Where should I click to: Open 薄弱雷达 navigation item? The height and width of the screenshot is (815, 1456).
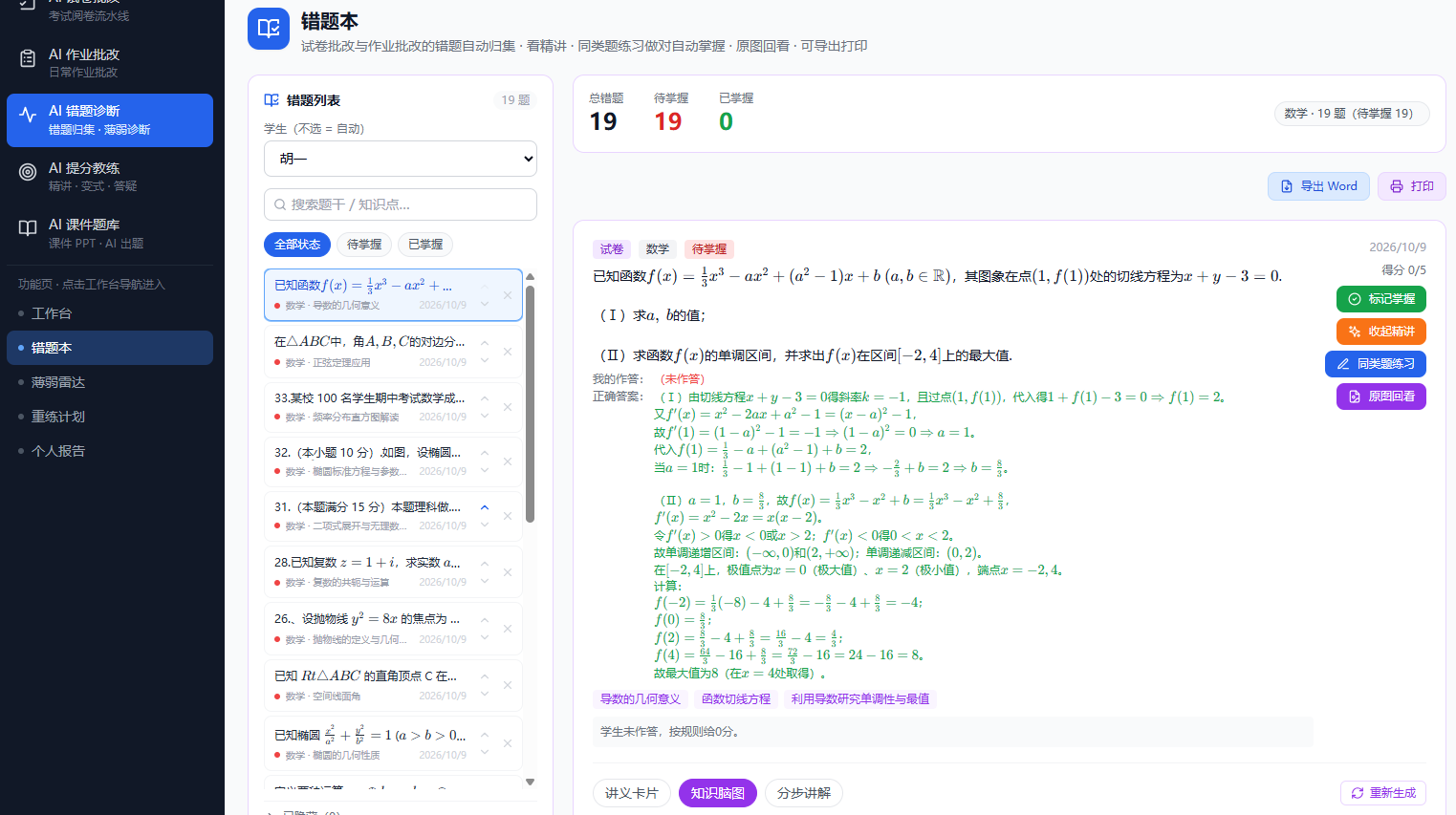pyautogui.click(x=110, y=382)
